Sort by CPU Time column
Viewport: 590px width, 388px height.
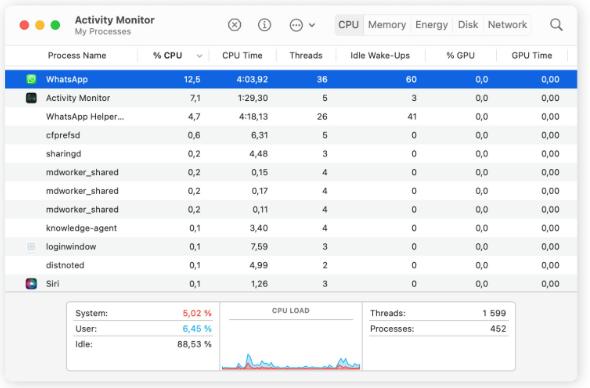[x=242, y=56]
